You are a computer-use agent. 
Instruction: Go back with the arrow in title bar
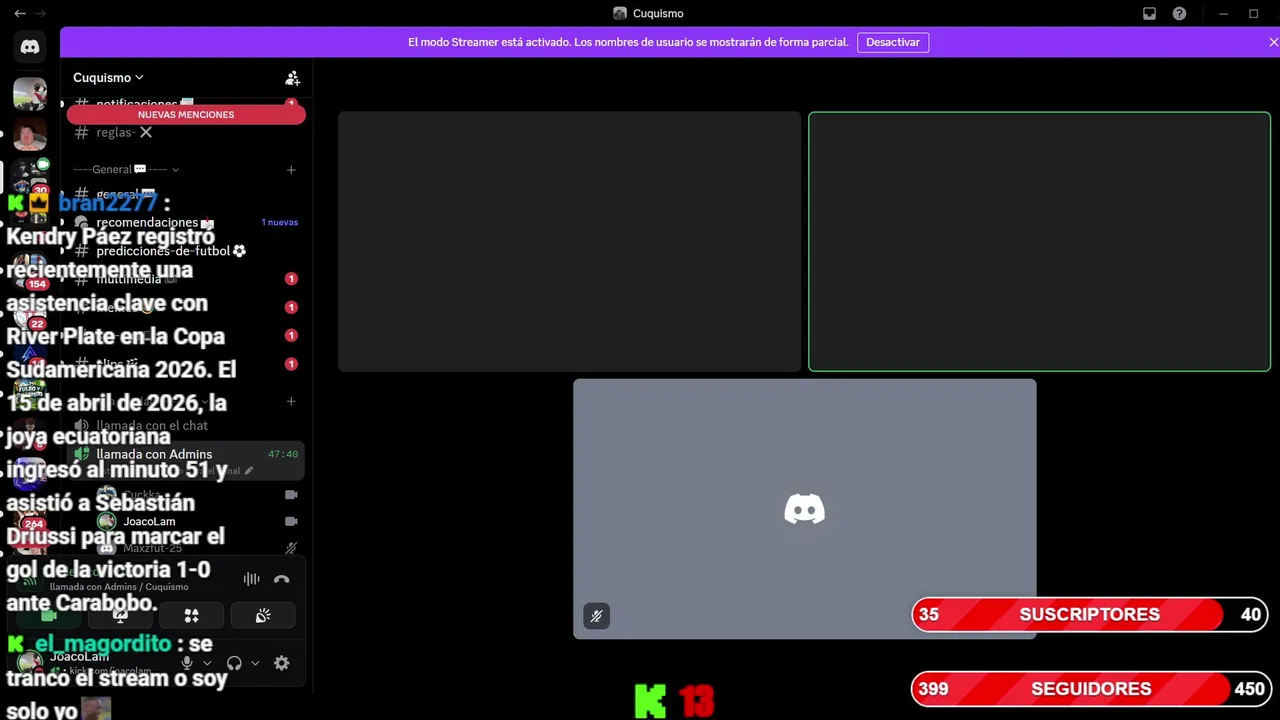[x=19, y=13]
